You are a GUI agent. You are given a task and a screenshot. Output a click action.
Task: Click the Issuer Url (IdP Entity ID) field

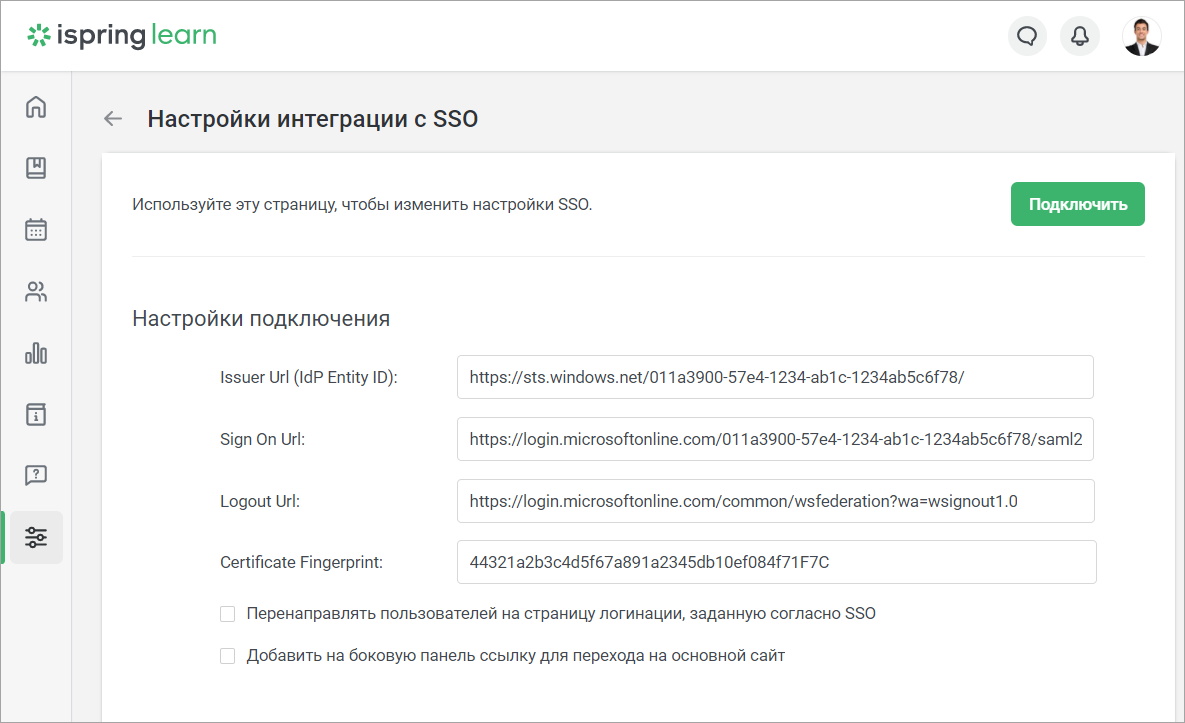pos(775,377)
